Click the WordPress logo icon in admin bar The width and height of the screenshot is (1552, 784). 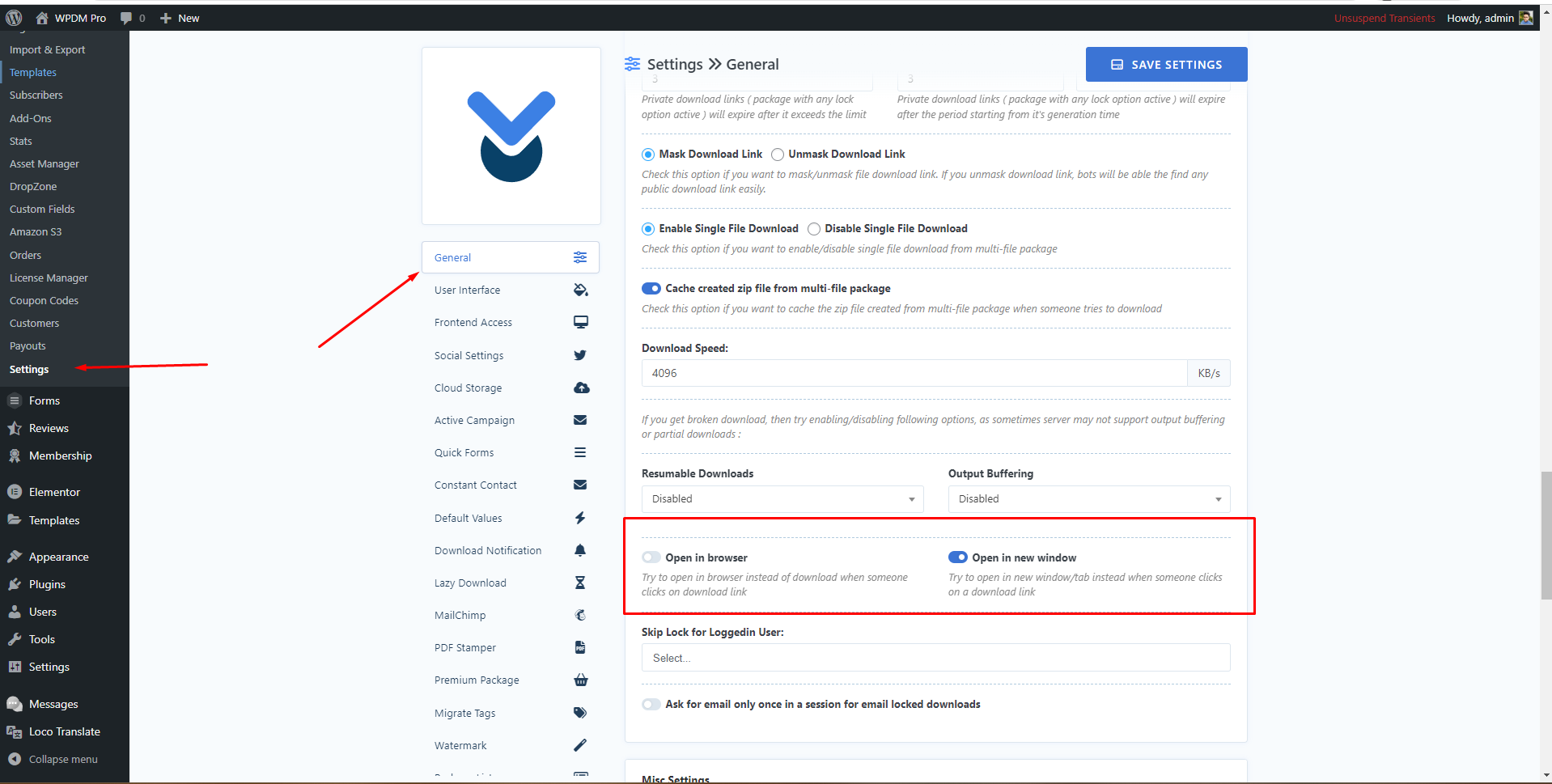click(14, 18)
